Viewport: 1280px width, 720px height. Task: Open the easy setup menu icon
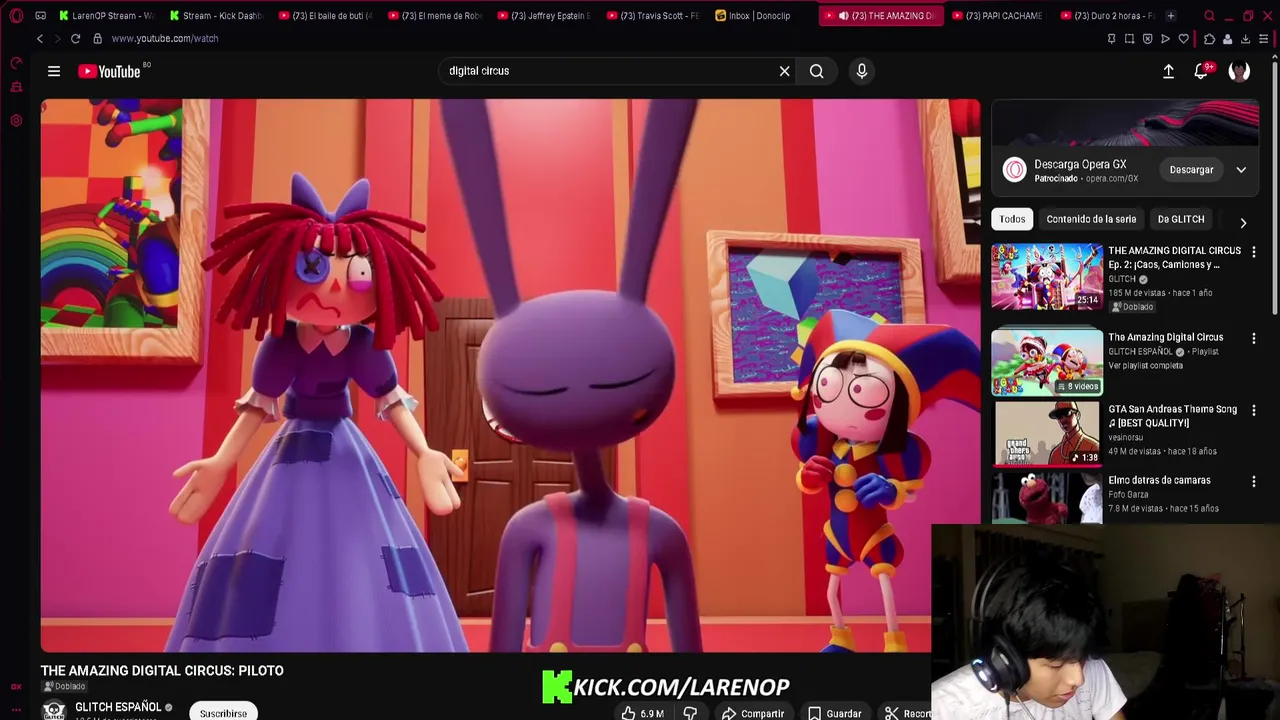click(x=1264, y=39)
